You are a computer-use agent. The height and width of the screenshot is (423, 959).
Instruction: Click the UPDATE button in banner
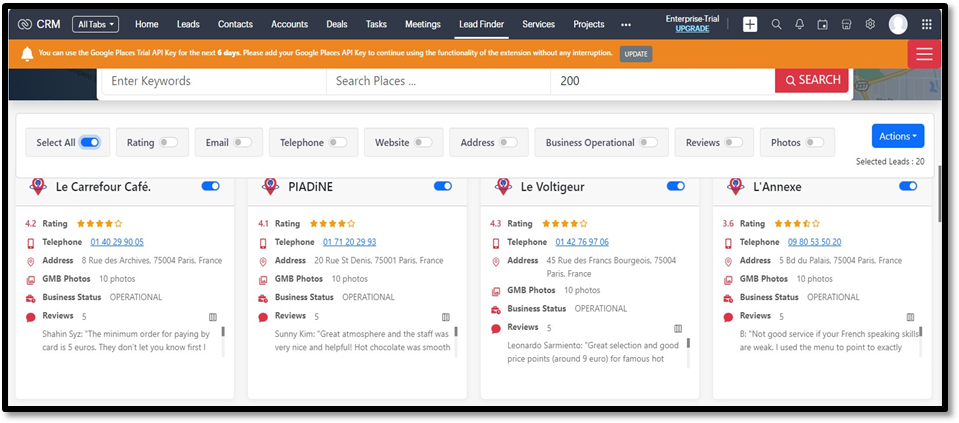click(636, 54)
